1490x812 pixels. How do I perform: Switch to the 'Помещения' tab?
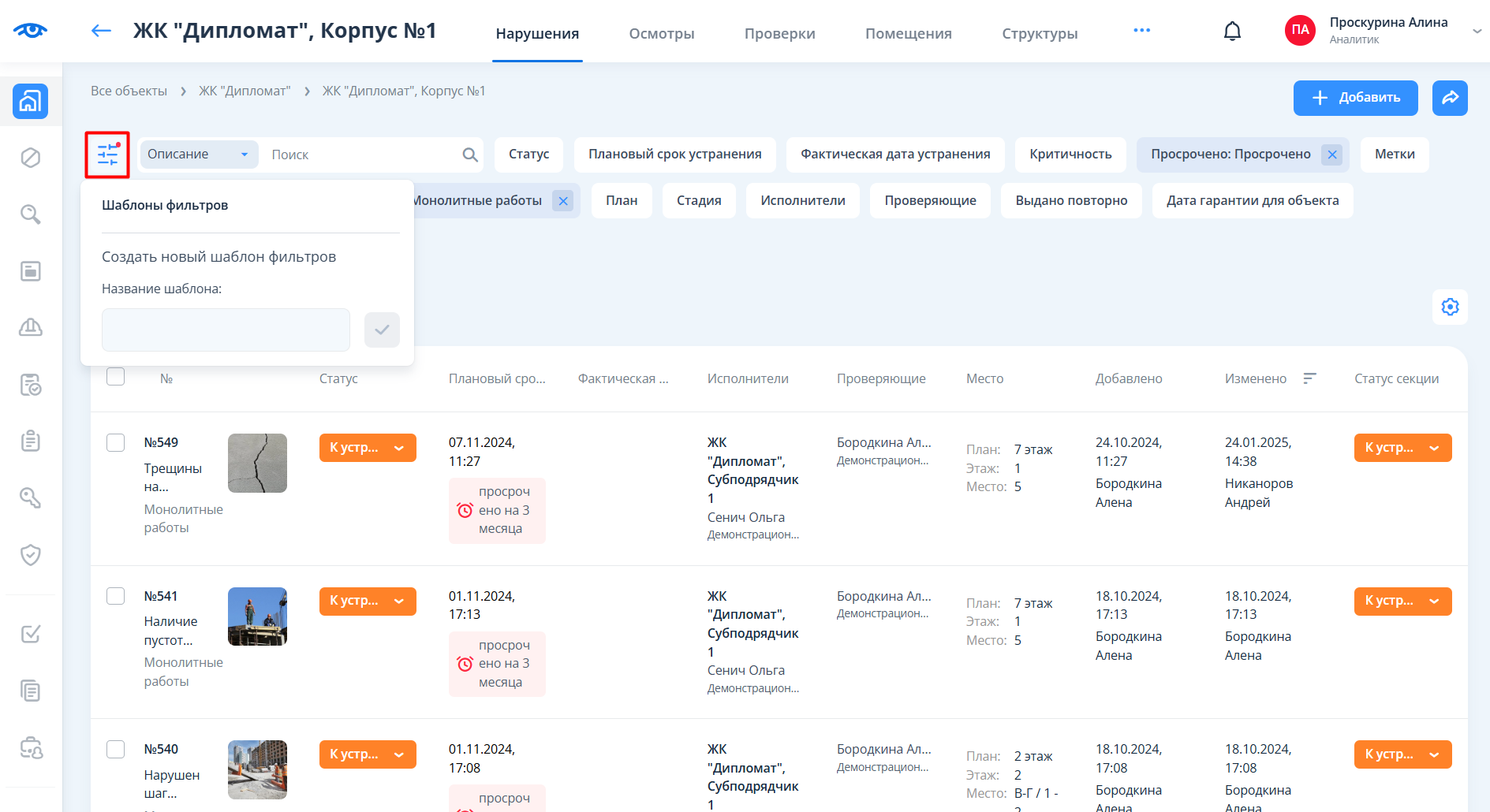(x=908, y=33)
